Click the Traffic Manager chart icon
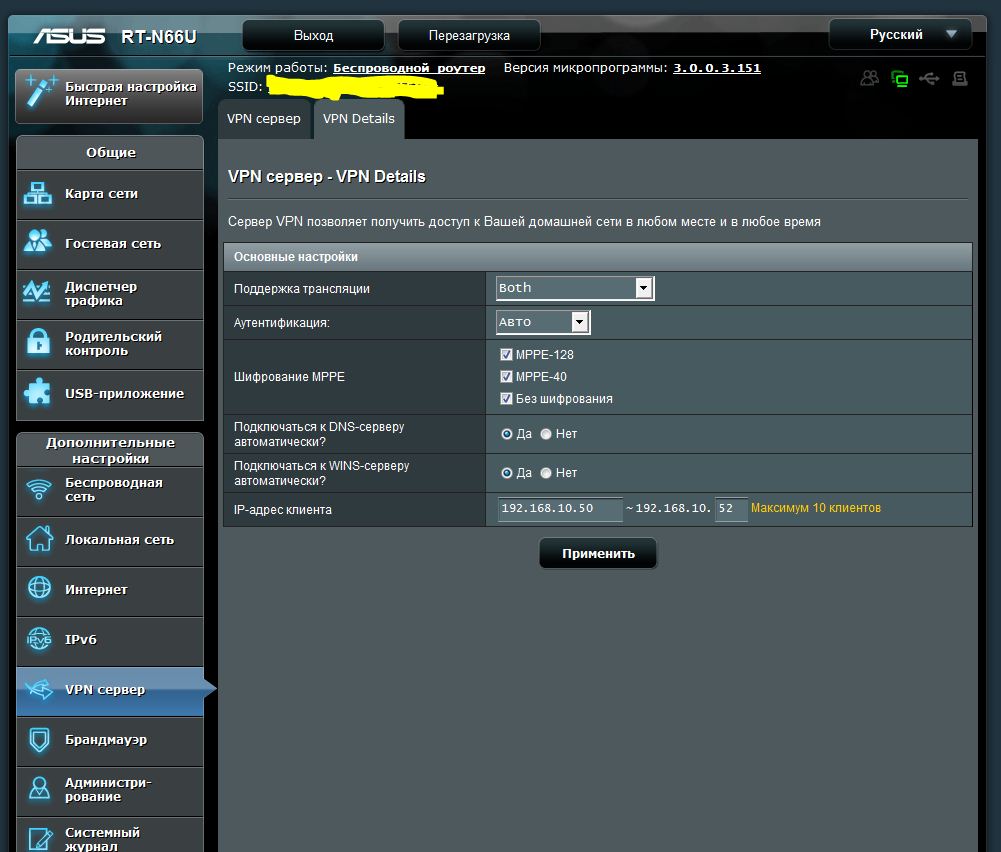Image resolution: width=1001 pixels, height=852 pixels. [39, 293]
